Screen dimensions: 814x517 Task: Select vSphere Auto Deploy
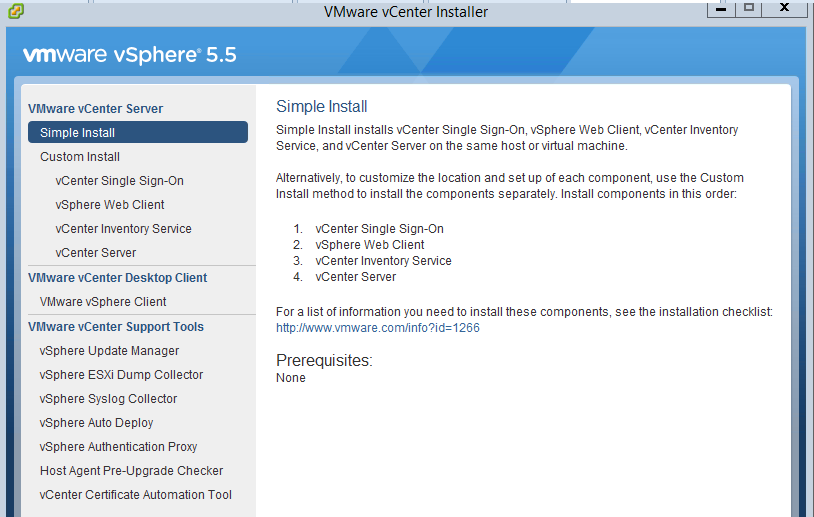coord(96,423)
